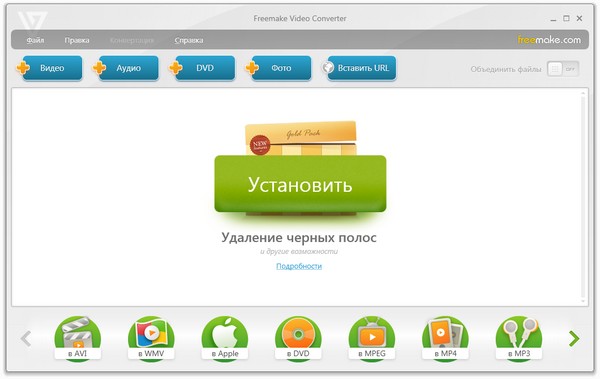Visit freemake.com link in menu bar
The height and width of the screenshot is (379, 600).
pyautogui.click(x=549, y=39)
